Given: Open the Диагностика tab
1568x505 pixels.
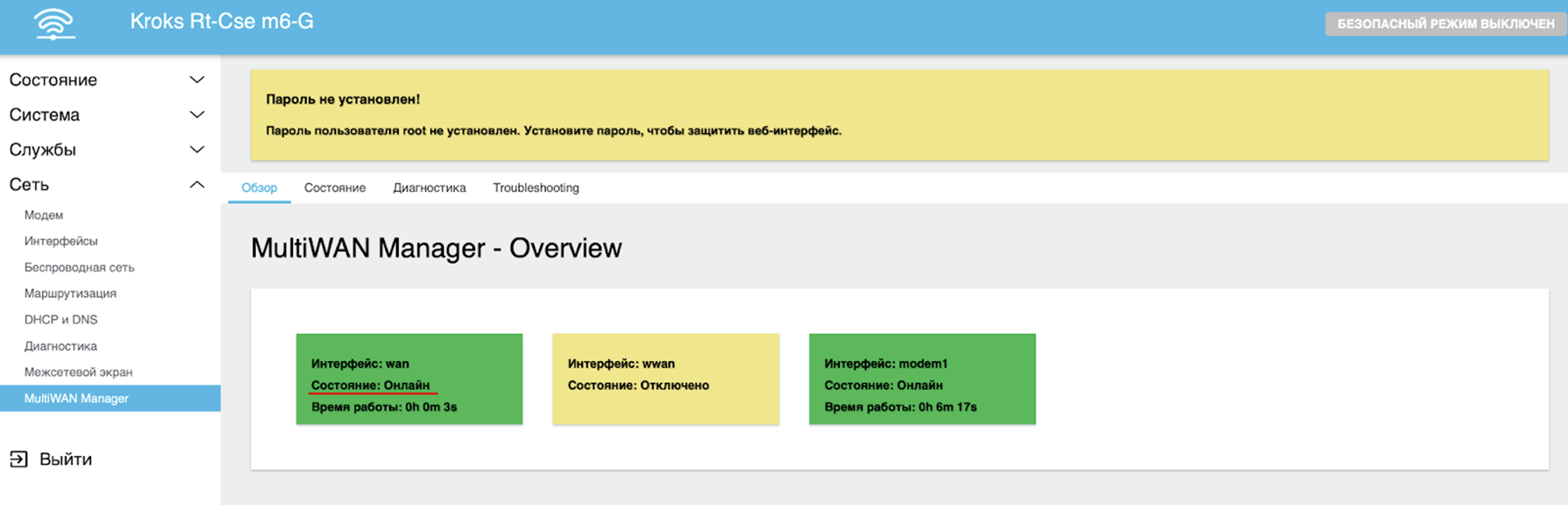Looking at the screenshot, I should coord(429,188).
